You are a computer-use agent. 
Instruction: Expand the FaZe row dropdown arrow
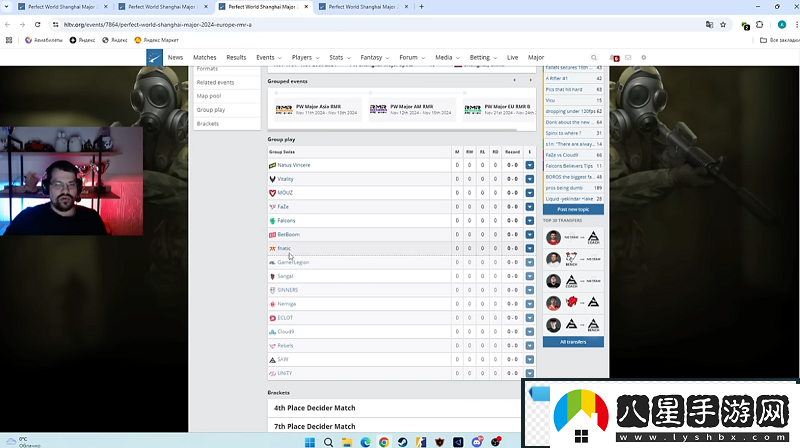(530, 207)
